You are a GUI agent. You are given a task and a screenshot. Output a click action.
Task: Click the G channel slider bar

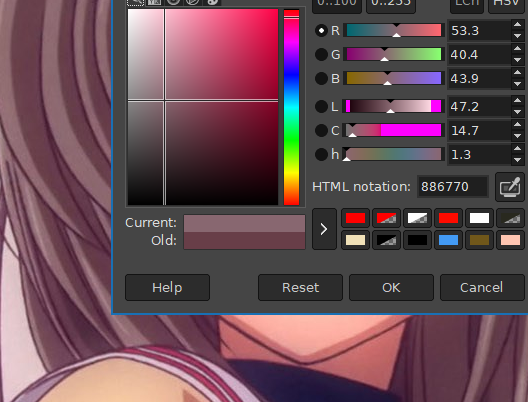(x=394, y=54)
